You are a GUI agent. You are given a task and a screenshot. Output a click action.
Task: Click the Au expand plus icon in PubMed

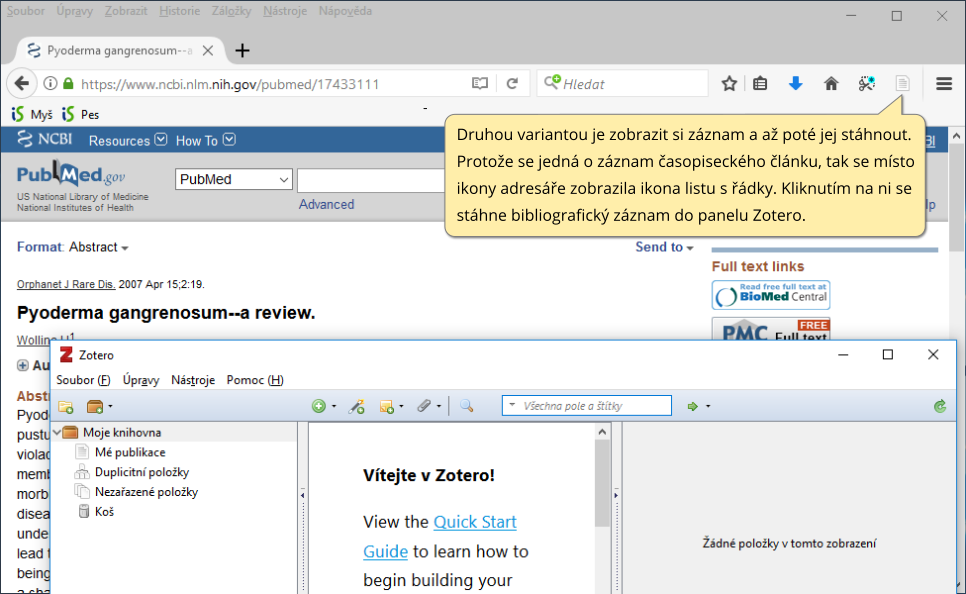click(x=23, y=365)
